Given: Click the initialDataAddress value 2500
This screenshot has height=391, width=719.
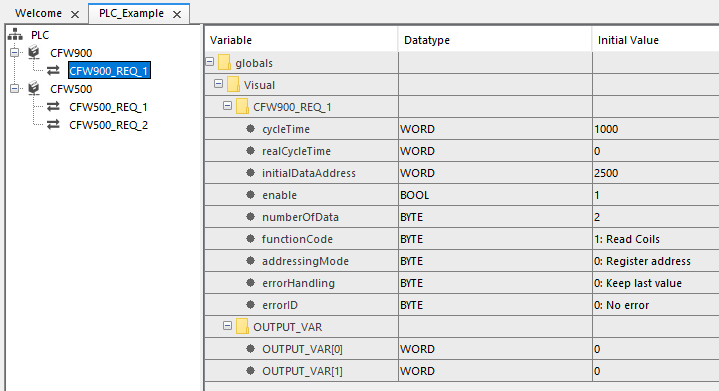Looking at the screenshot, I should [x=606, y=173].
